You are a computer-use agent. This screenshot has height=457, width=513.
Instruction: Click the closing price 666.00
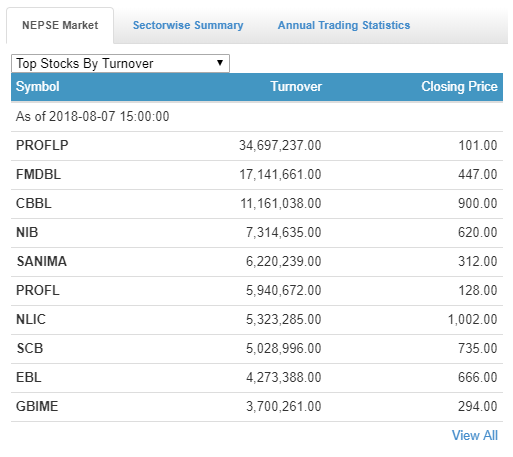click(478, 377)
